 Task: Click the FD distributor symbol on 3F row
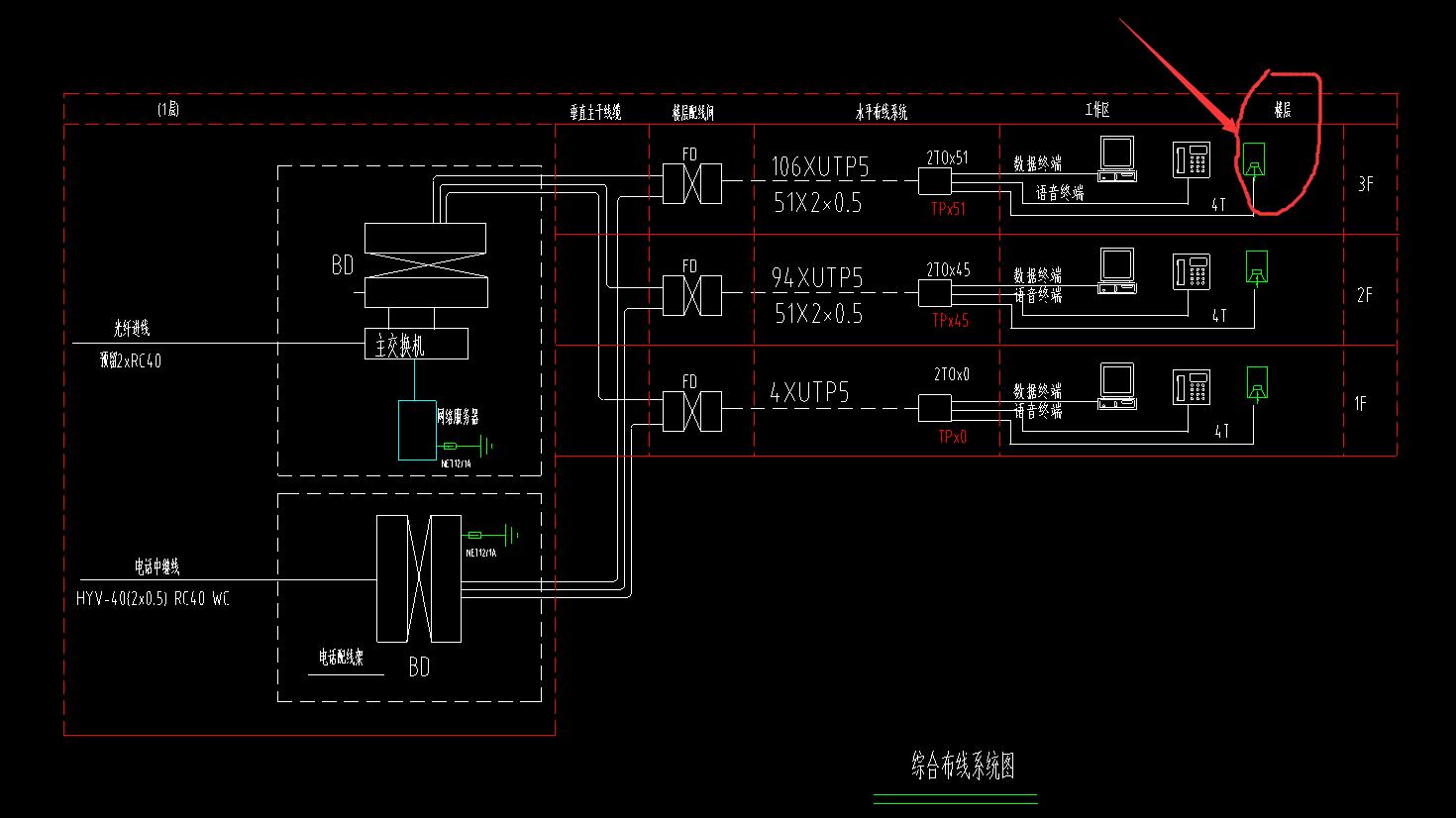pos(691,182)
